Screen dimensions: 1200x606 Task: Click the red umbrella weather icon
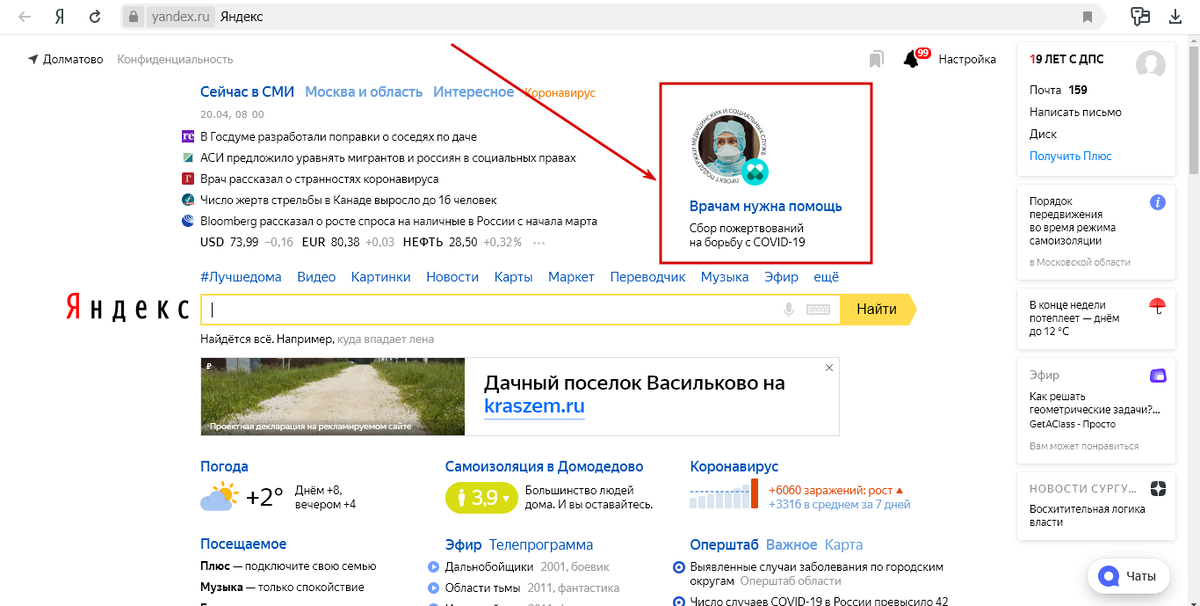tap(1158, 306)
